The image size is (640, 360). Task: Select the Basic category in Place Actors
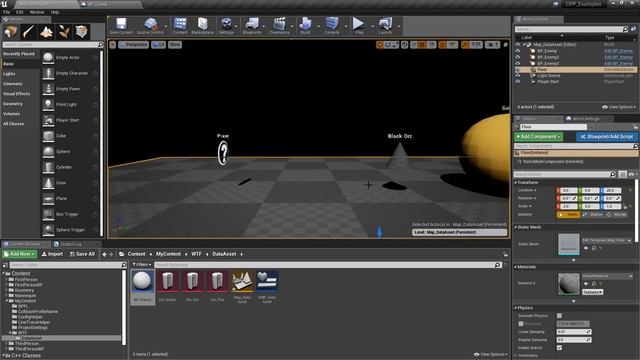tap(20, 64)
